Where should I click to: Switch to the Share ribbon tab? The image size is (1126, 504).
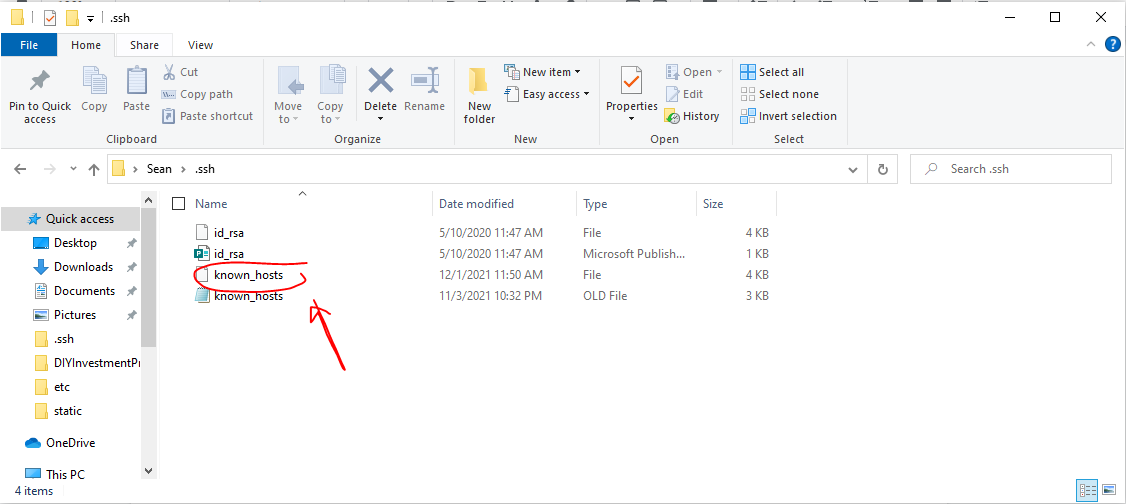pyautogui.click(x=144, y=45)
